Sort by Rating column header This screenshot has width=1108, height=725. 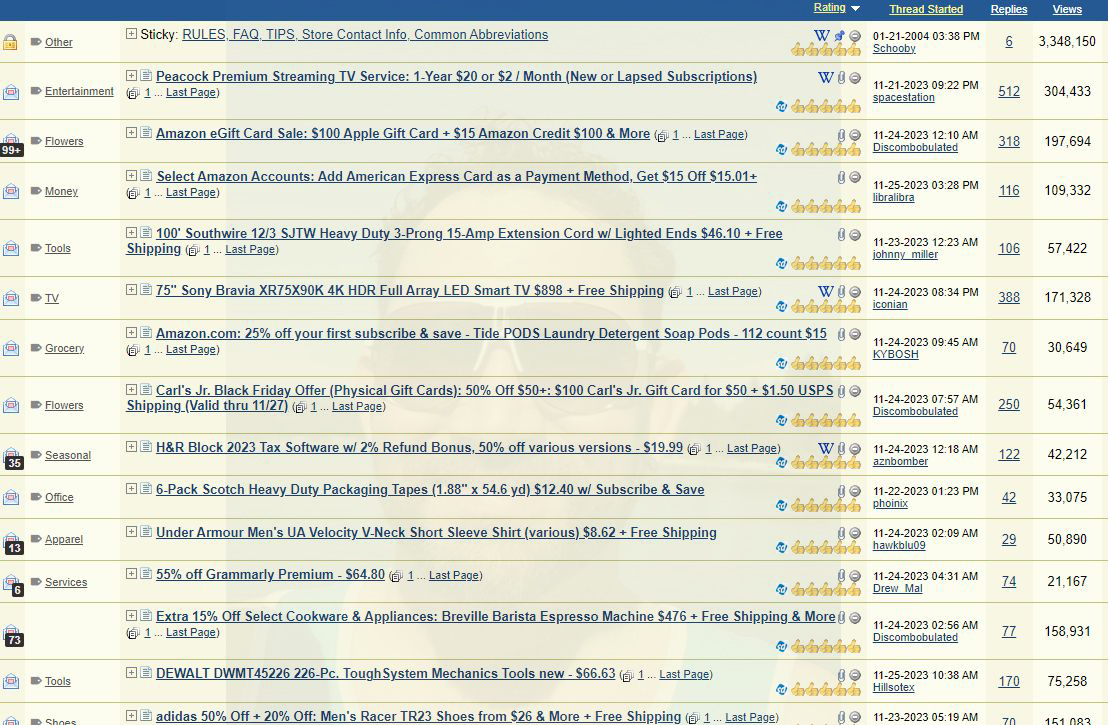tap(830, 8)
